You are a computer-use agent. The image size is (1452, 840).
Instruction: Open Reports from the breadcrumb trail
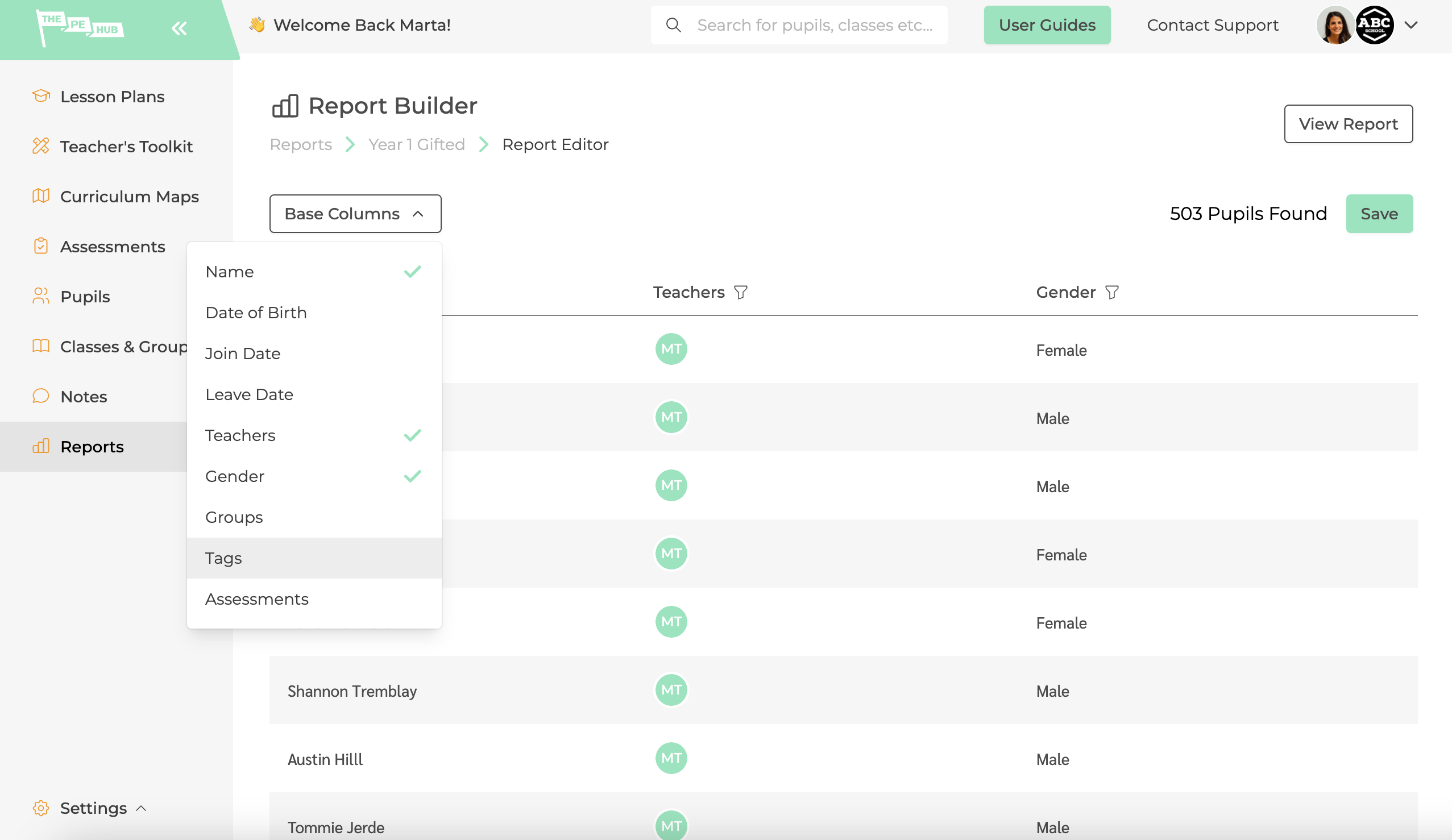pyautogui.click(x=300, y=144)
